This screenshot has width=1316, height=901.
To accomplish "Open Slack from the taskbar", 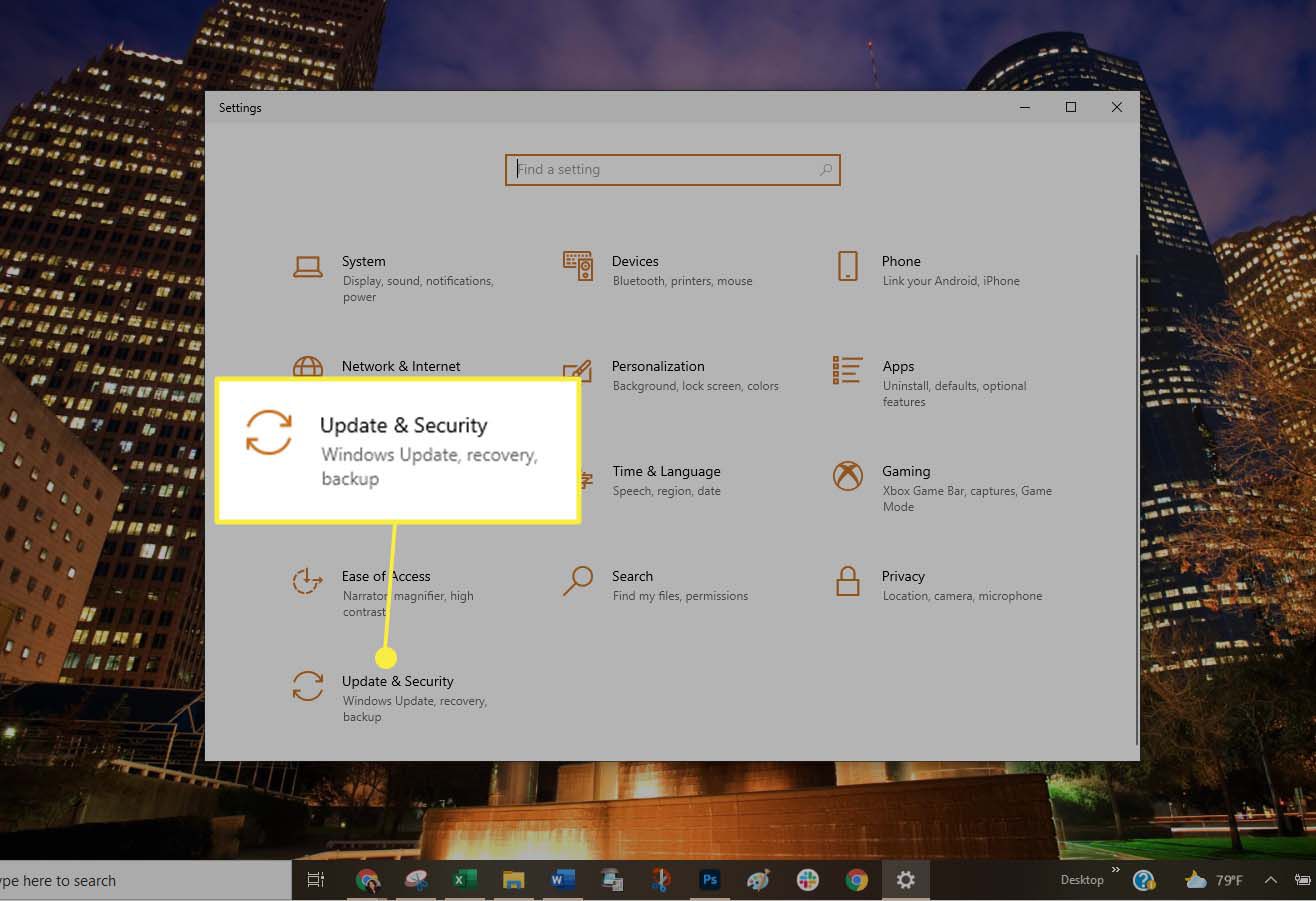I will coord(808,880).
